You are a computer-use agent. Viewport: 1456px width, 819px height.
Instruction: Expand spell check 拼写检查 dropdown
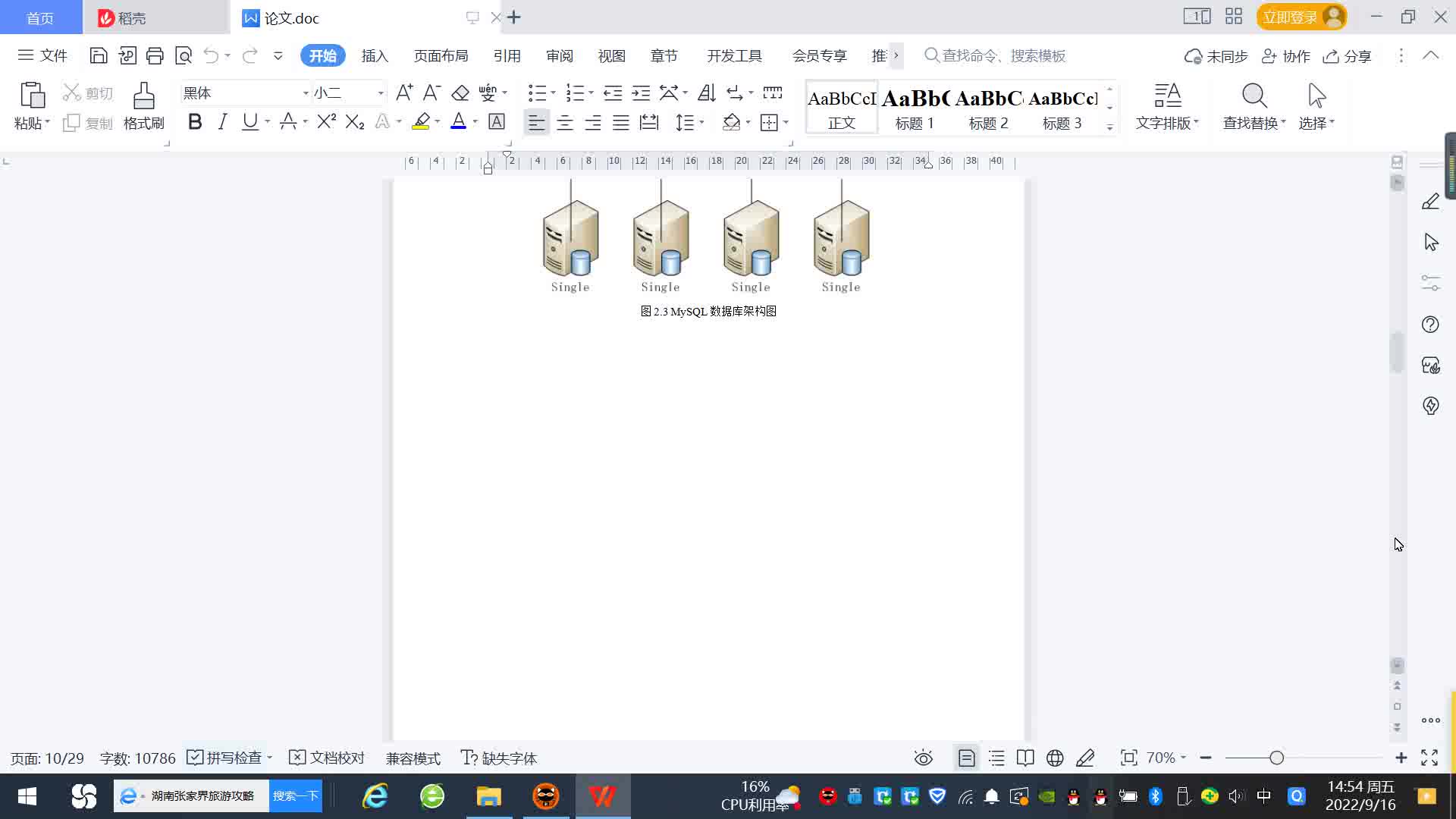pos(269,758)
